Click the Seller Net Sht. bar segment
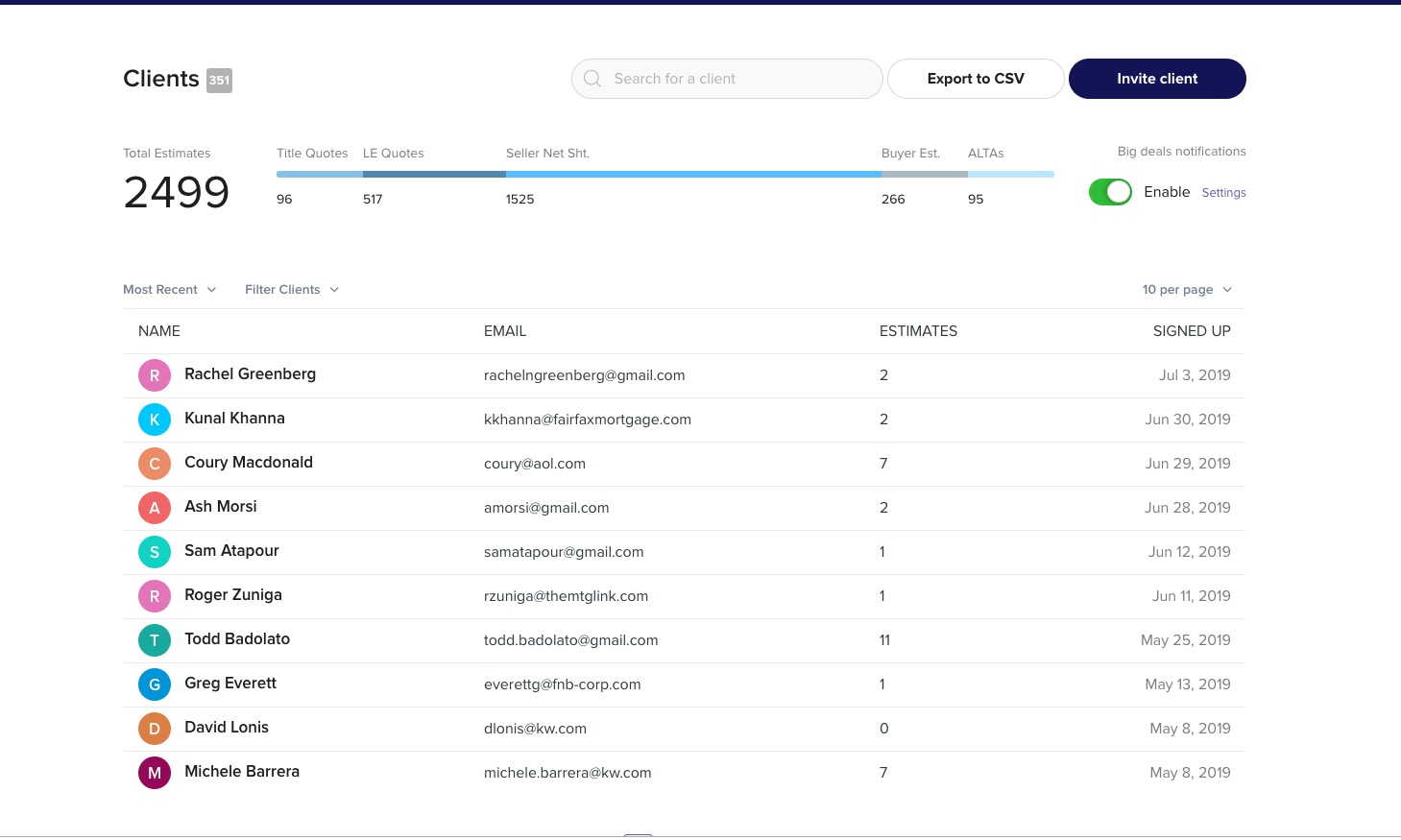This screenshot has width=1401, height=840. [x=692, y=175]
